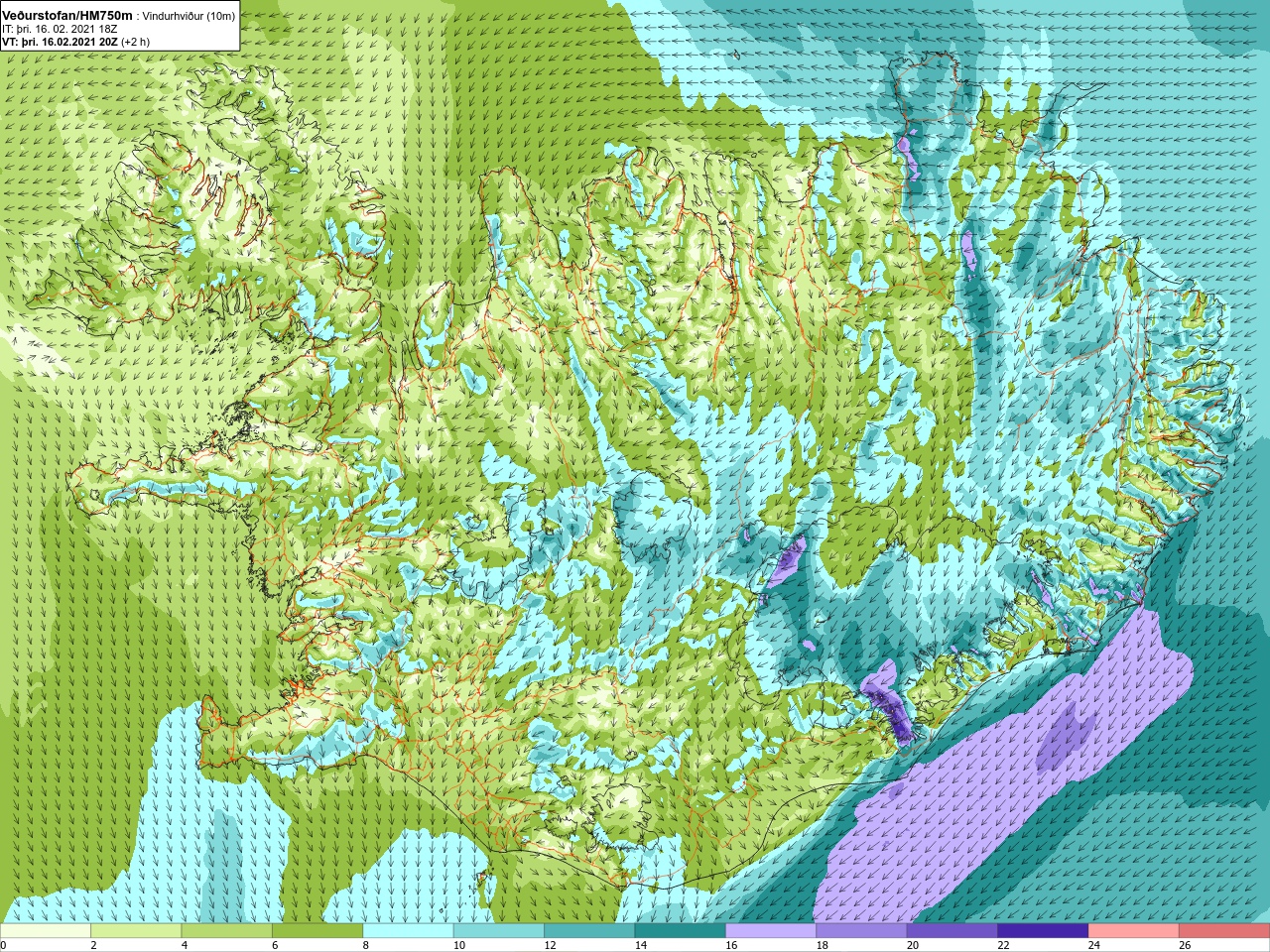Viewport: 1270px width, 952px height.
Task: Click the pale yellow 0–2 legend swatch
Action: coord(46,931)
